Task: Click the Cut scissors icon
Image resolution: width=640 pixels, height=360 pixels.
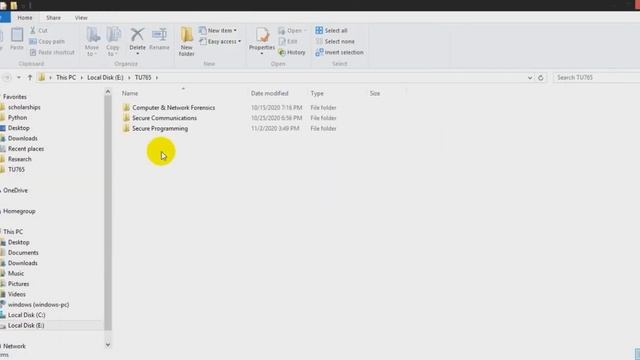Action: tap(33, 31)
